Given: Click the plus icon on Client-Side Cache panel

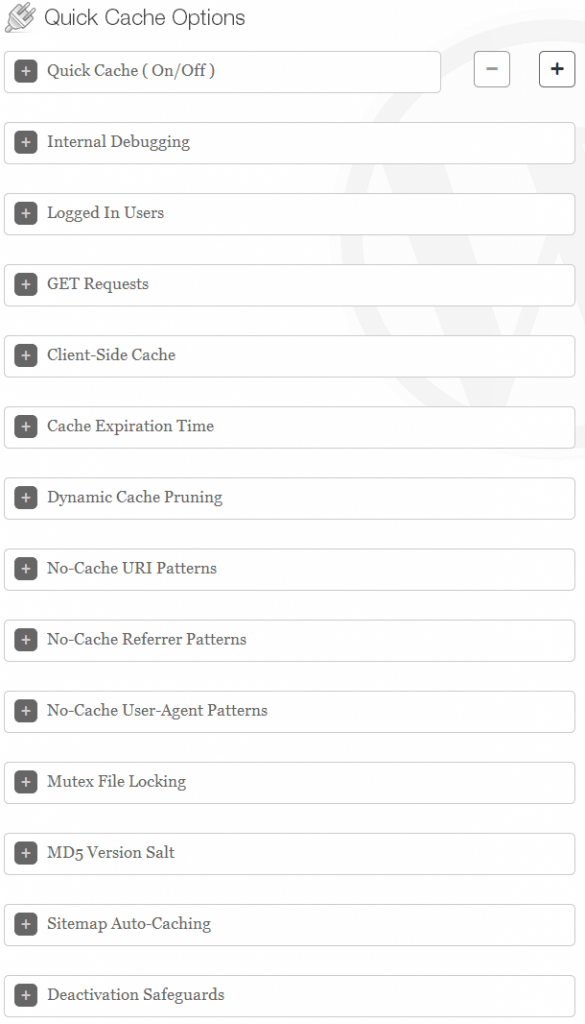Looking at the screenshot, I should click(x=25, y=355).
